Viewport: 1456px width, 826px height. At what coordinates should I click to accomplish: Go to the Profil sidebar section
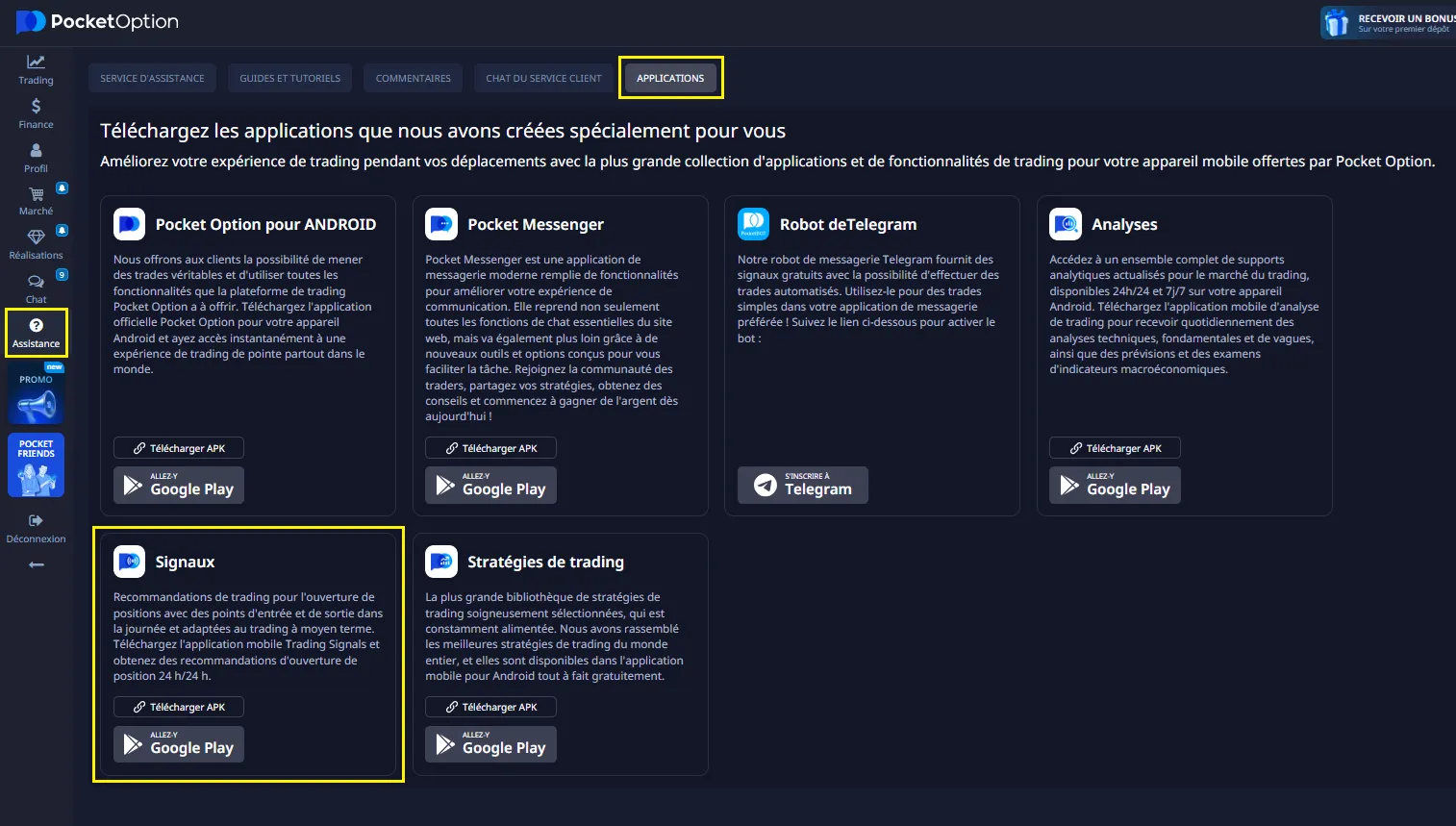(36, 158)
